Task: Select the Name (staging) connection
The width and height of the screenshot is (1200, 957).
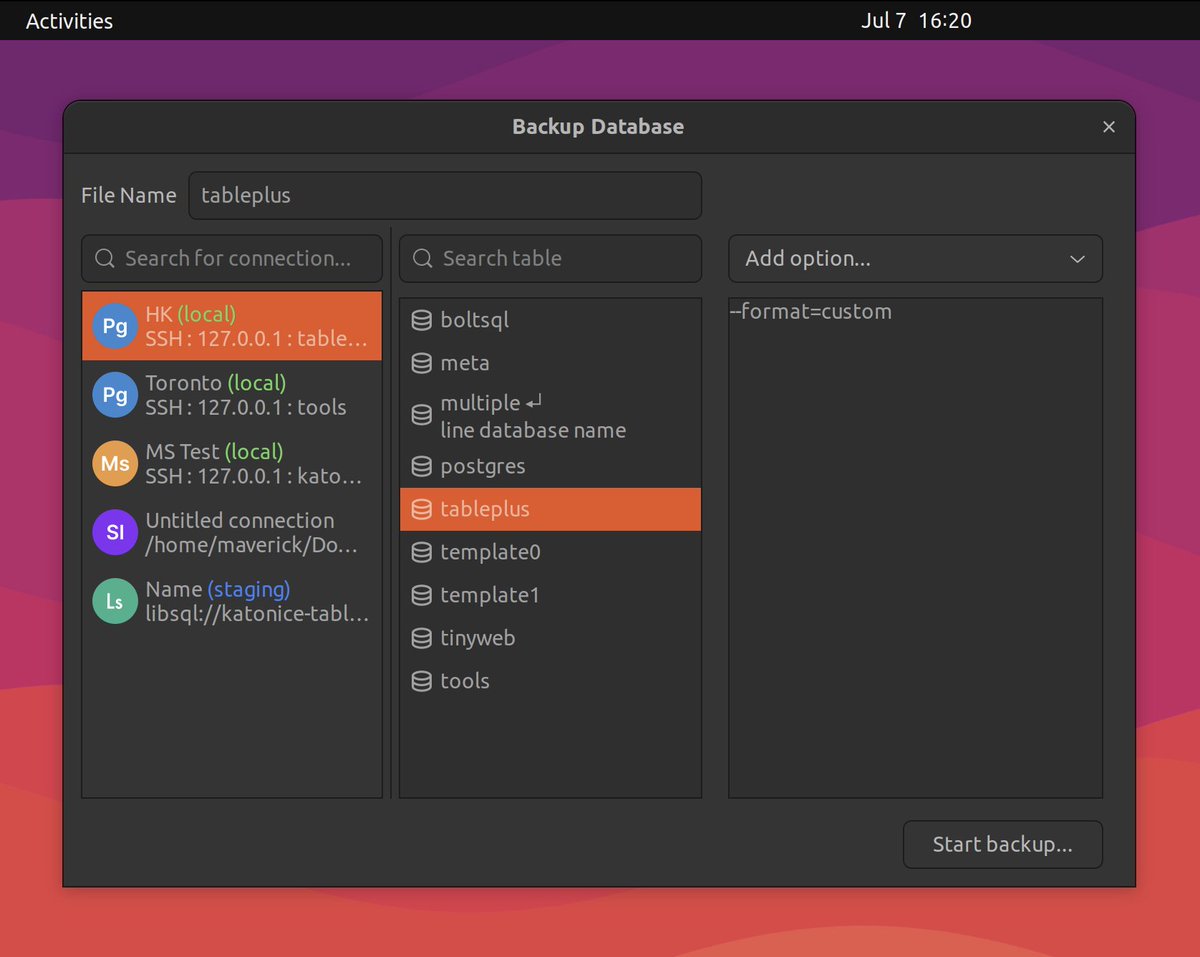Action: [x=232, y=602]
